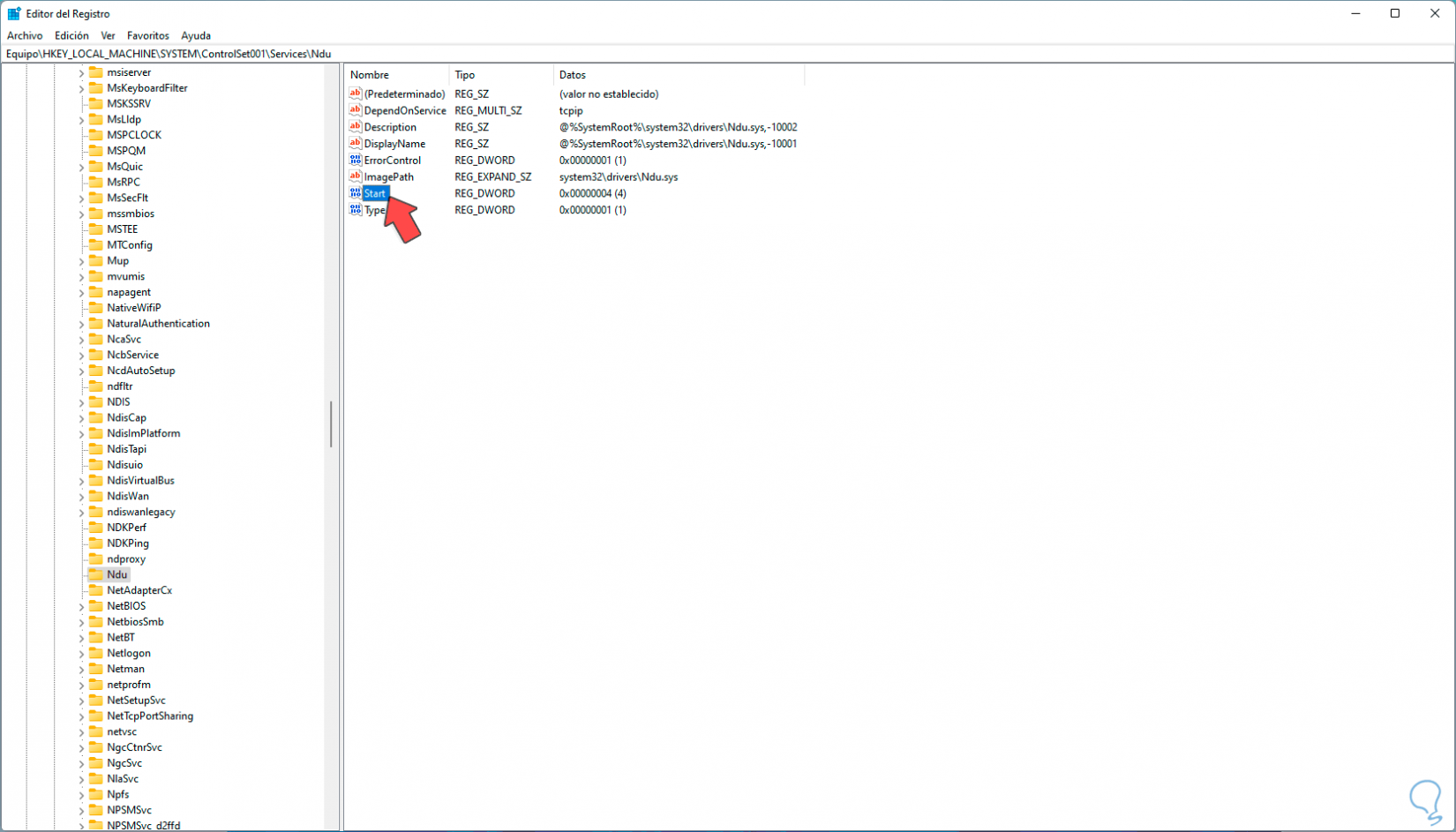Screen dimensions: 1456x832
Task: Sort values by the Datos column header
Action: pos(679,75)
